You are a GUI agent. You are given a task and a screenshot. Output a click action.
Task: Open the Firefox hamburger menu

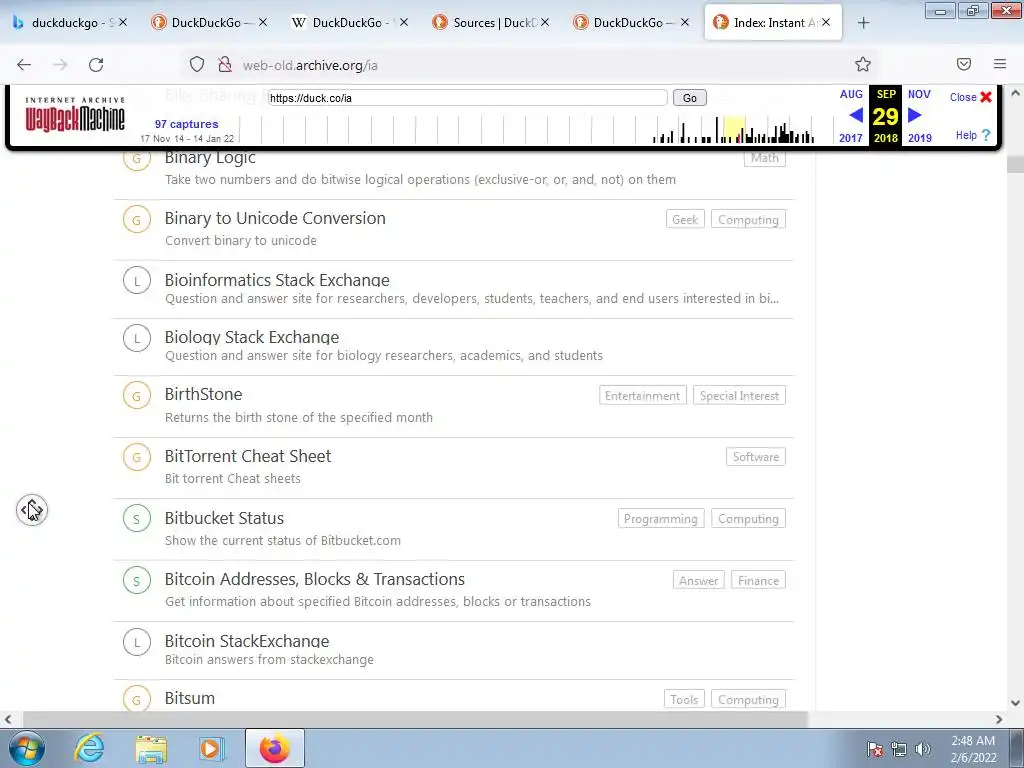tap(1000, 64)
